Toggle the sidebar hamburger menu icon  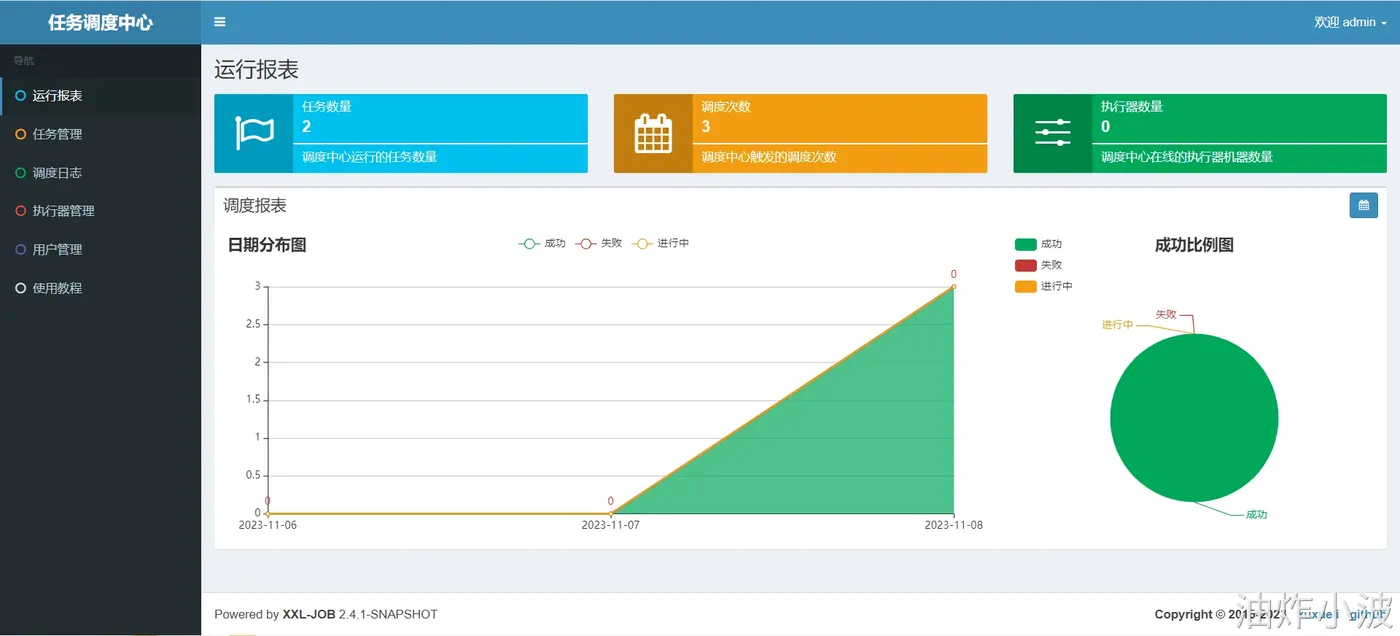[220, 22]
